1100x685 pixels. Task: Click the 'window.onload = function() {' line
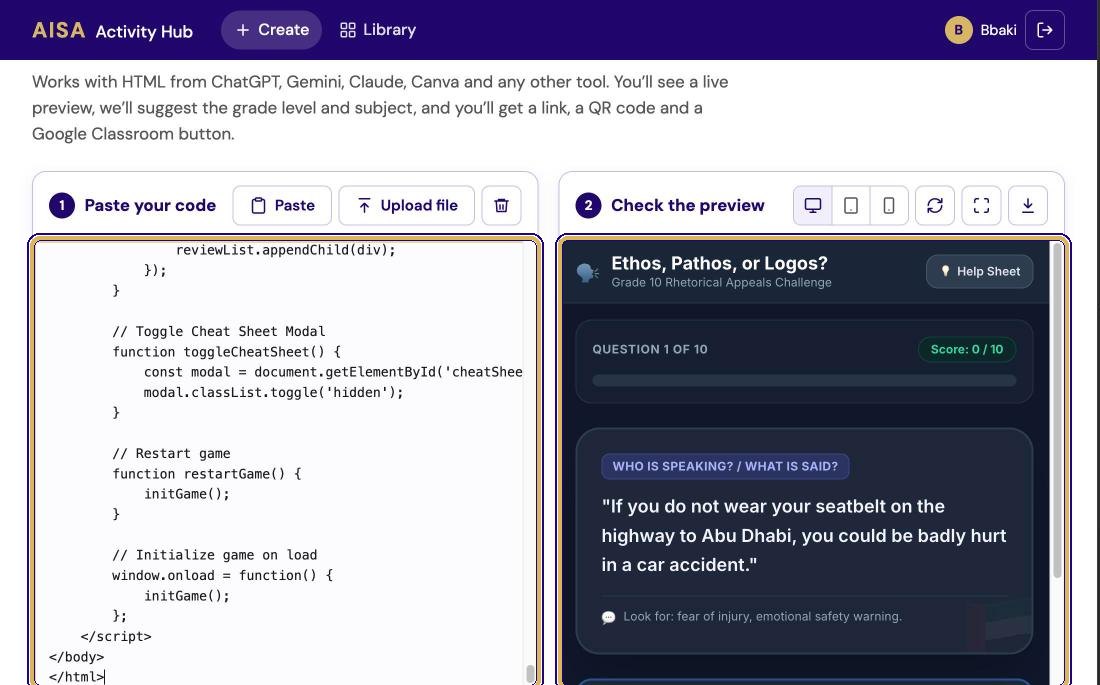pos(222,576)
